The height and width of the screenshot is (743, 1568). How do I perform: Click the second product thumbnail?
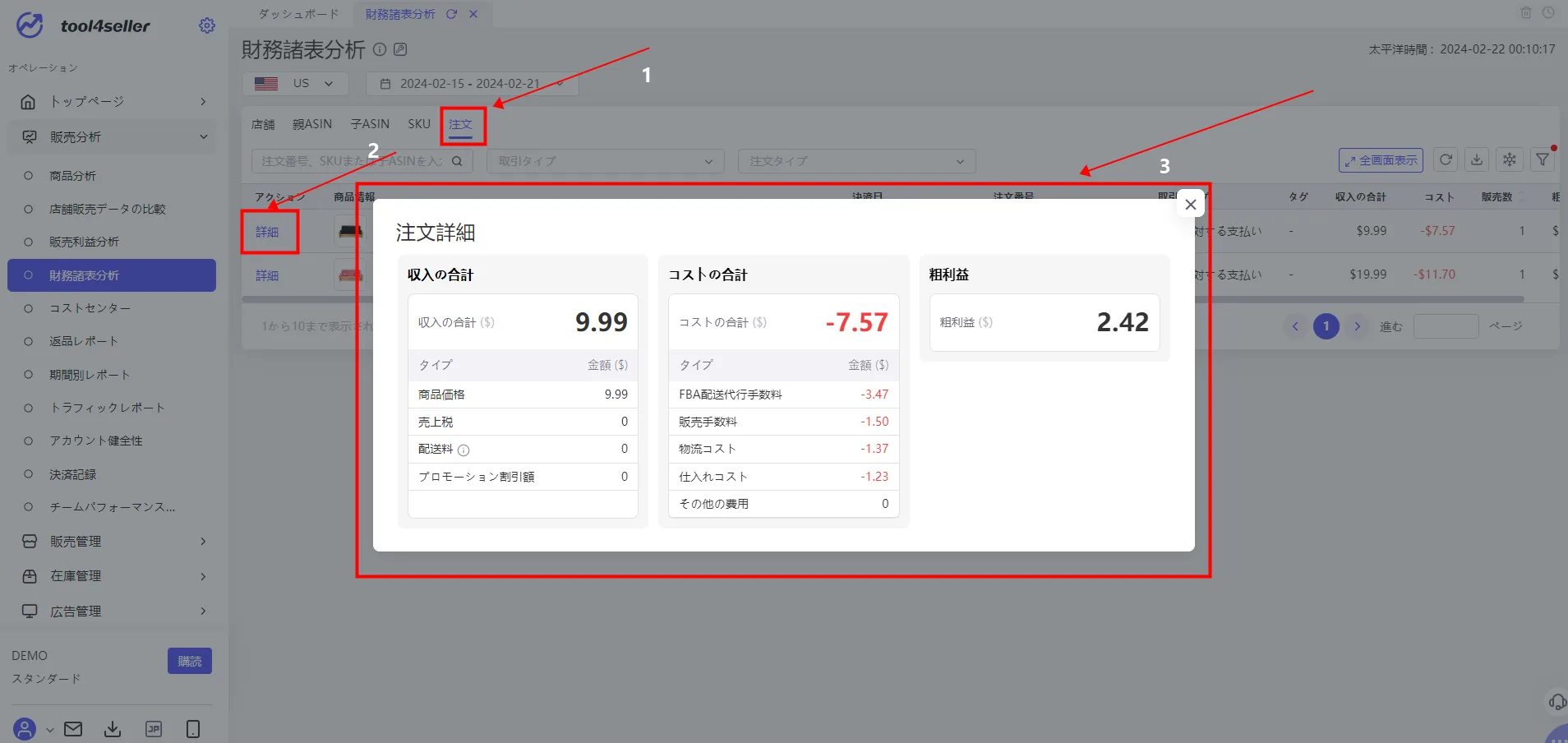point(351,275)
